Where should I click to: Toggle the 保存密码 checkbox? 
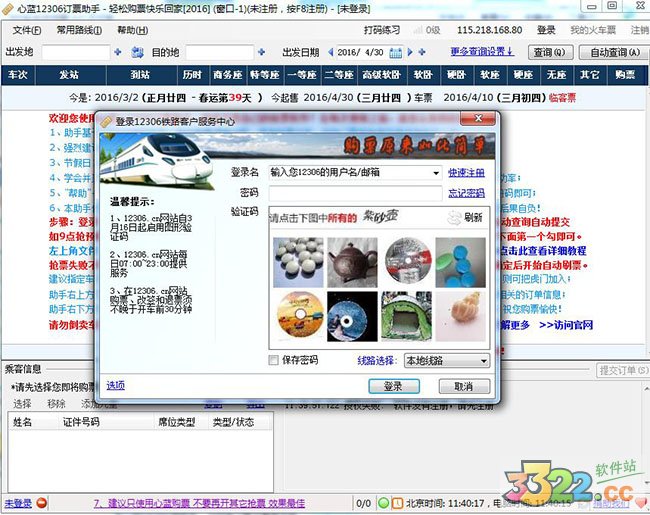pyautogui.click(x=274, y=360)
